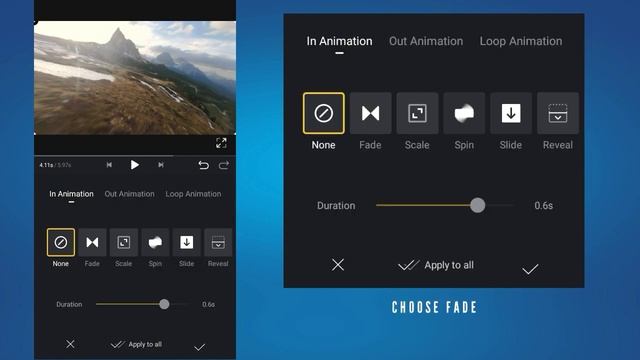
Task: Choose Spin animation in enlarged panel
Action: coord(464,113)
